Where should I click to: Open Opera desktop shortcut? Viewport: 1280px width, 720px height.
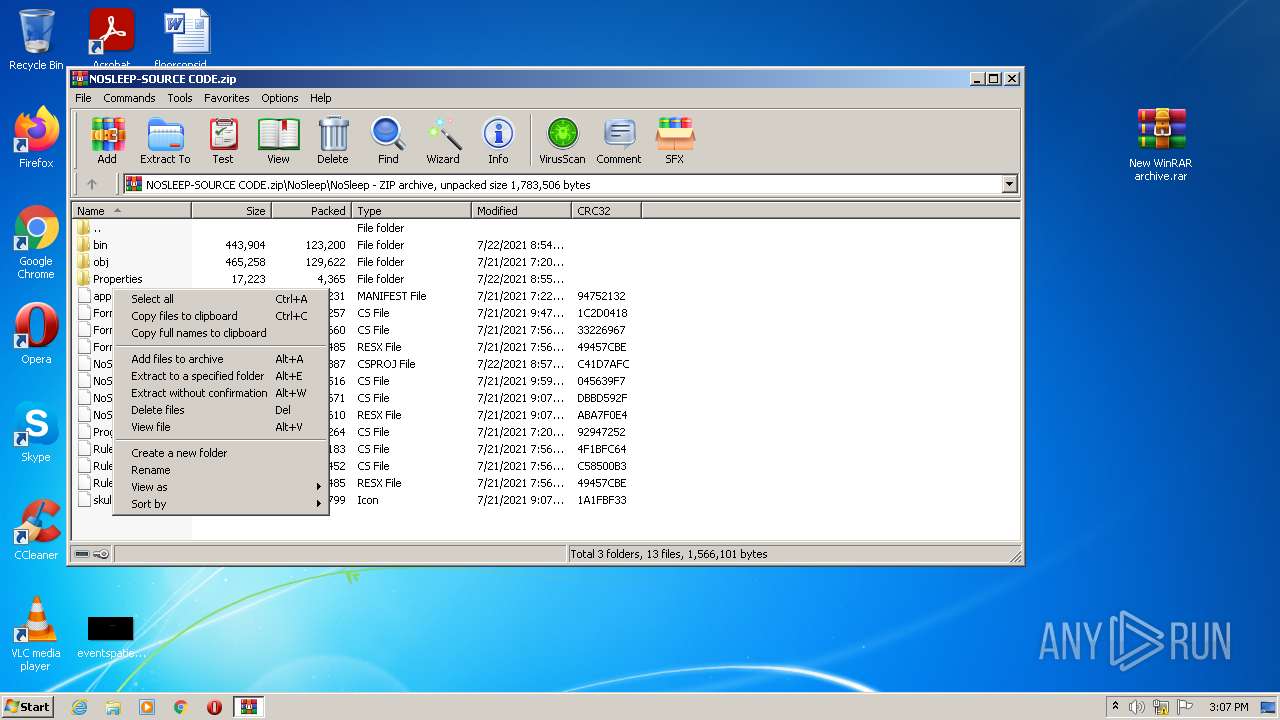[x=36, y=334]
